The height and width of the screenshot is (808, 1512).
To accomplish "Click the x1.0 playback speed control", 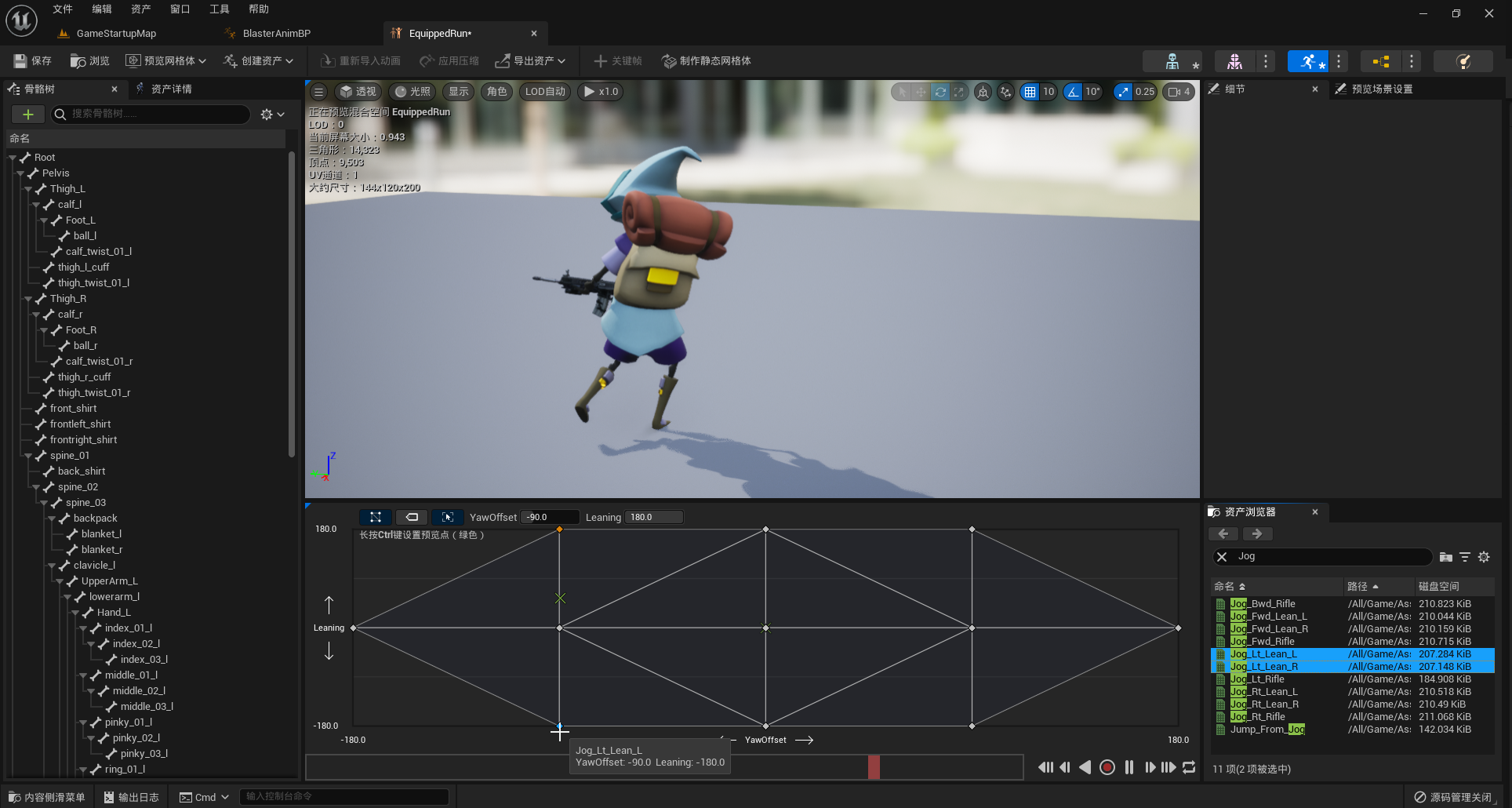I will [x=601, y=92].
